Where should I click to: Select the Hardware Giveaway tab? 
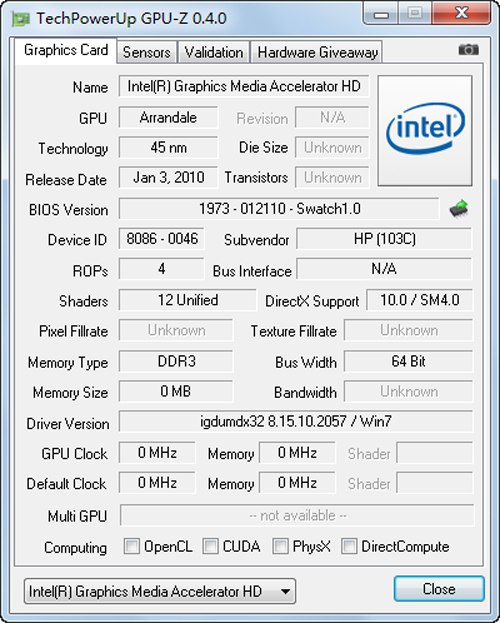coord(317,52)
